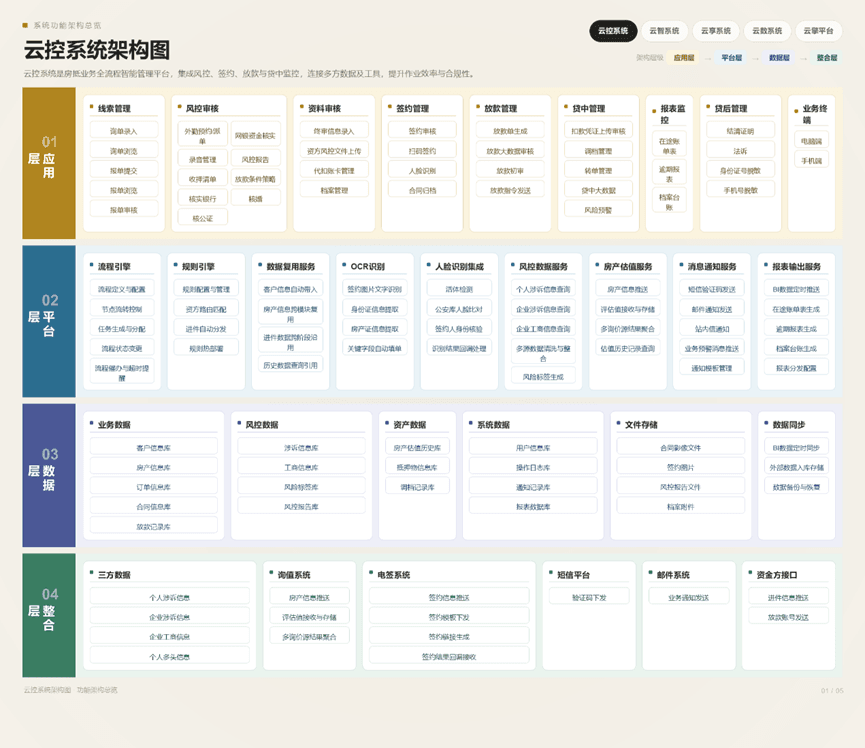The width and height of the screenshot is (865, 748).
Task: Click the 风控审核 card heading
Action: (202, 108)
